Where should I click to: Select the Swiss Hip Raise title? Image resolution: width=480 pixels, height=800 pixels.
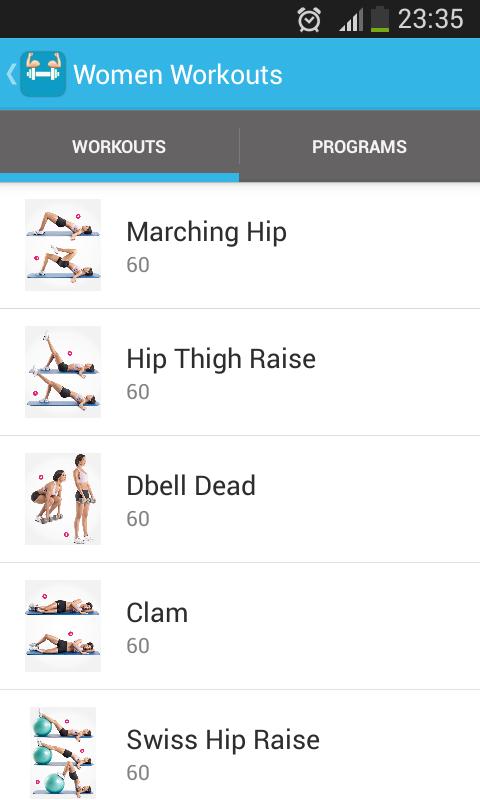[x=223, y=740]
